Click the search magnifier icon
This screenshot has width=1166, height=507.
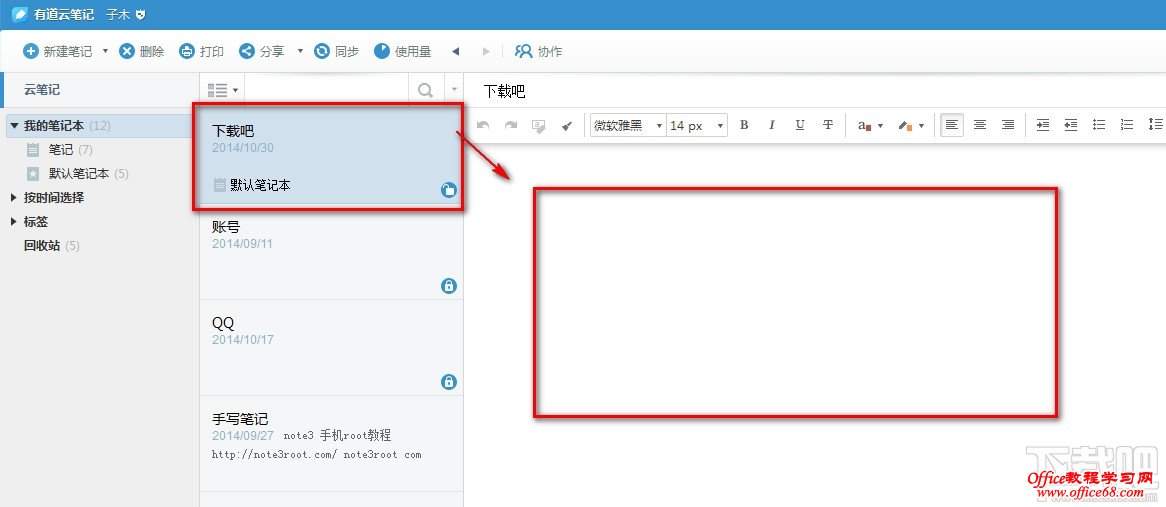pyautogui.click(x=425, y=90)
